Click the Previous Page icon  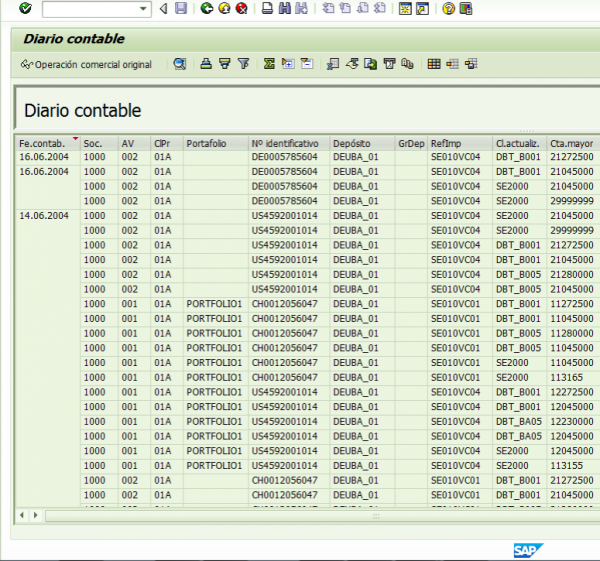pyautogui.click(x=345, y=8)
